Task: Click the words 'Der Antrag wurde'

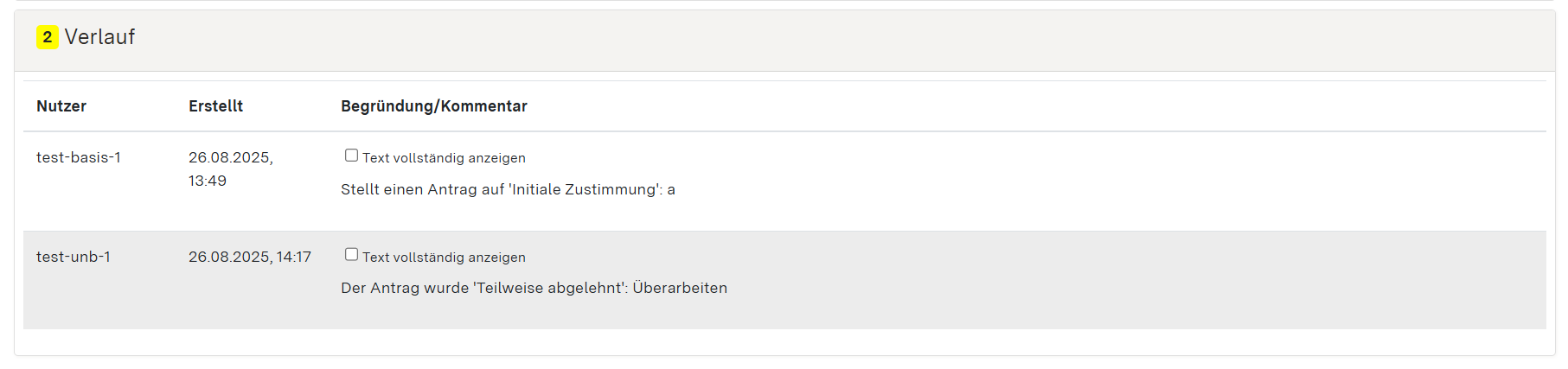Action: [x=405, y=288]
